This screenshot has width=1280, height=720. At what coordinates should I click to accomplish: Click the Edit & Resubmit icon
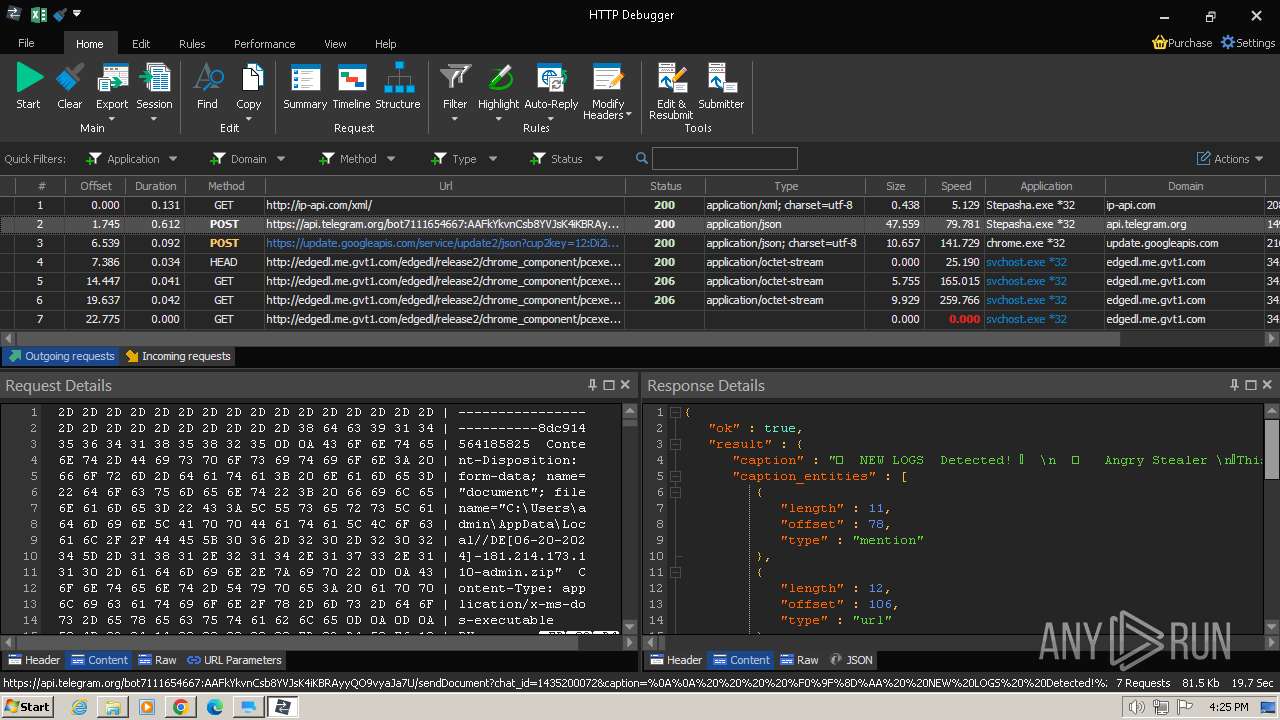(671, 80)
